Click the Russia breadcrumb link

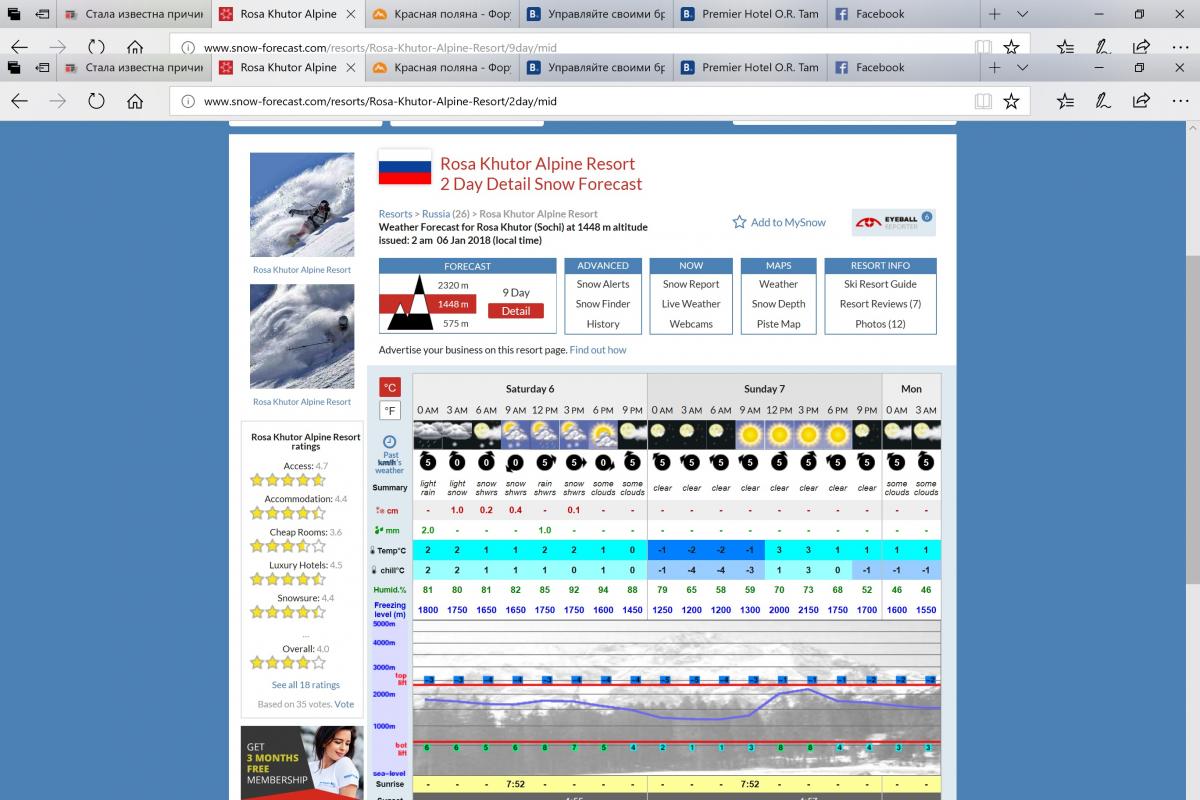[x=435, y=214]
